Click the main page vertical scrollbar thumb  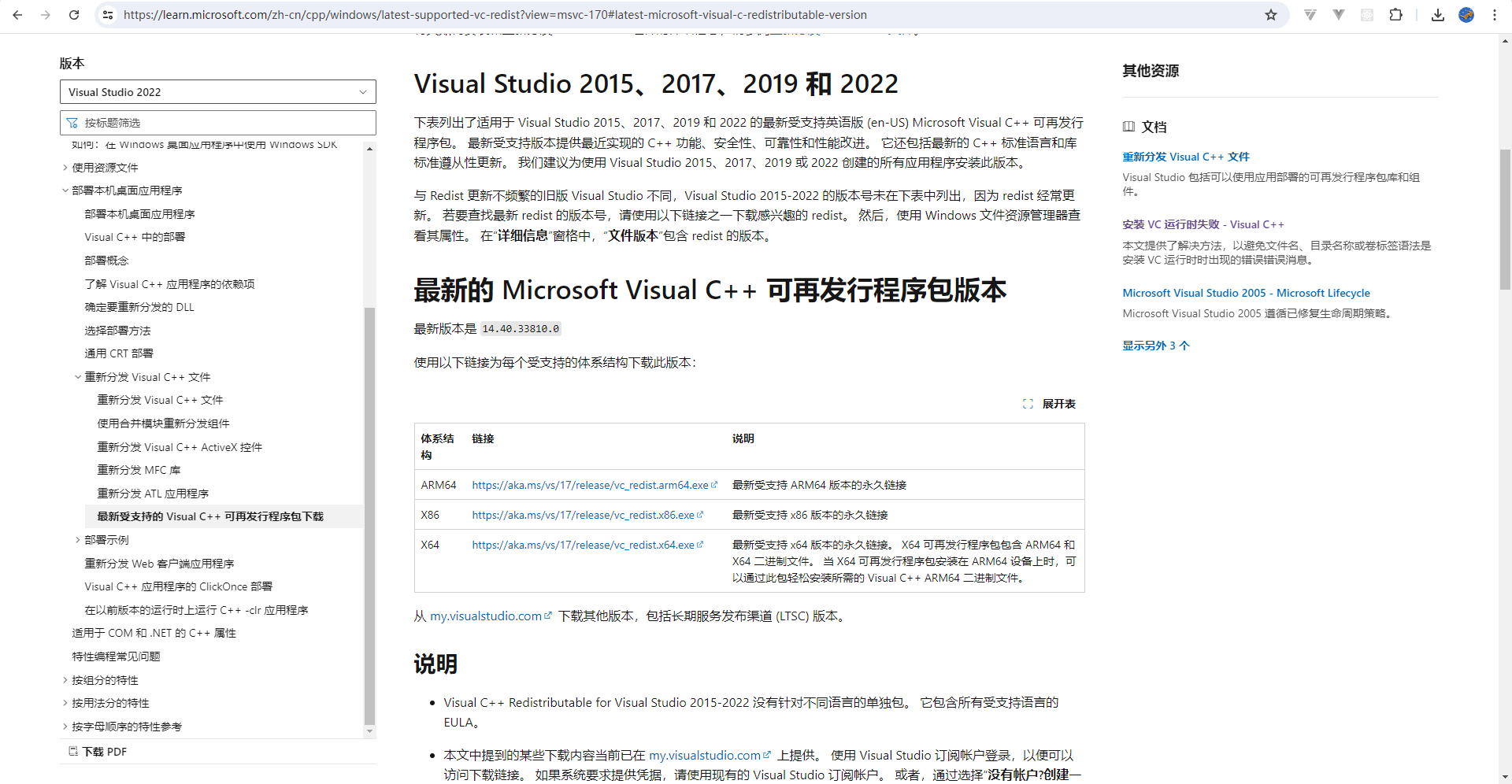point(1505,220)
